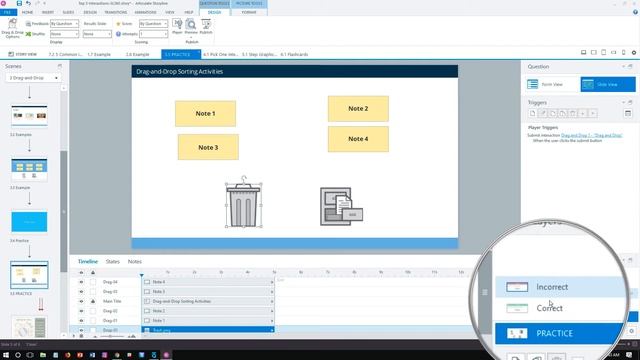Open the Feedback By Question dropdown
This screenshot has width=640, height=360.
click(x=64, y=24)
